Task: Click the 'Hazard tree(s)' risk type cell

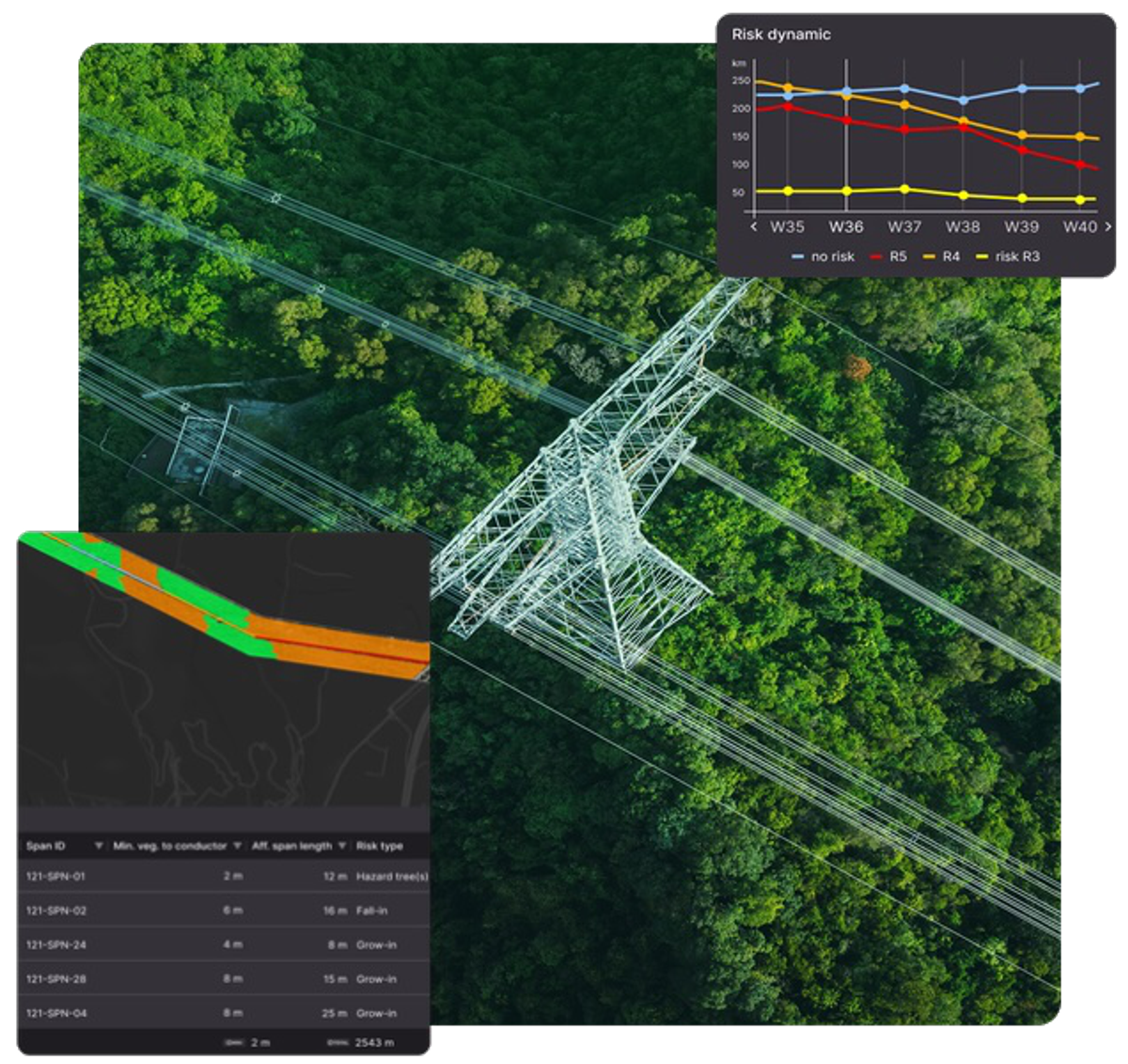Action: pyautogui.click(x=392, y=876)
